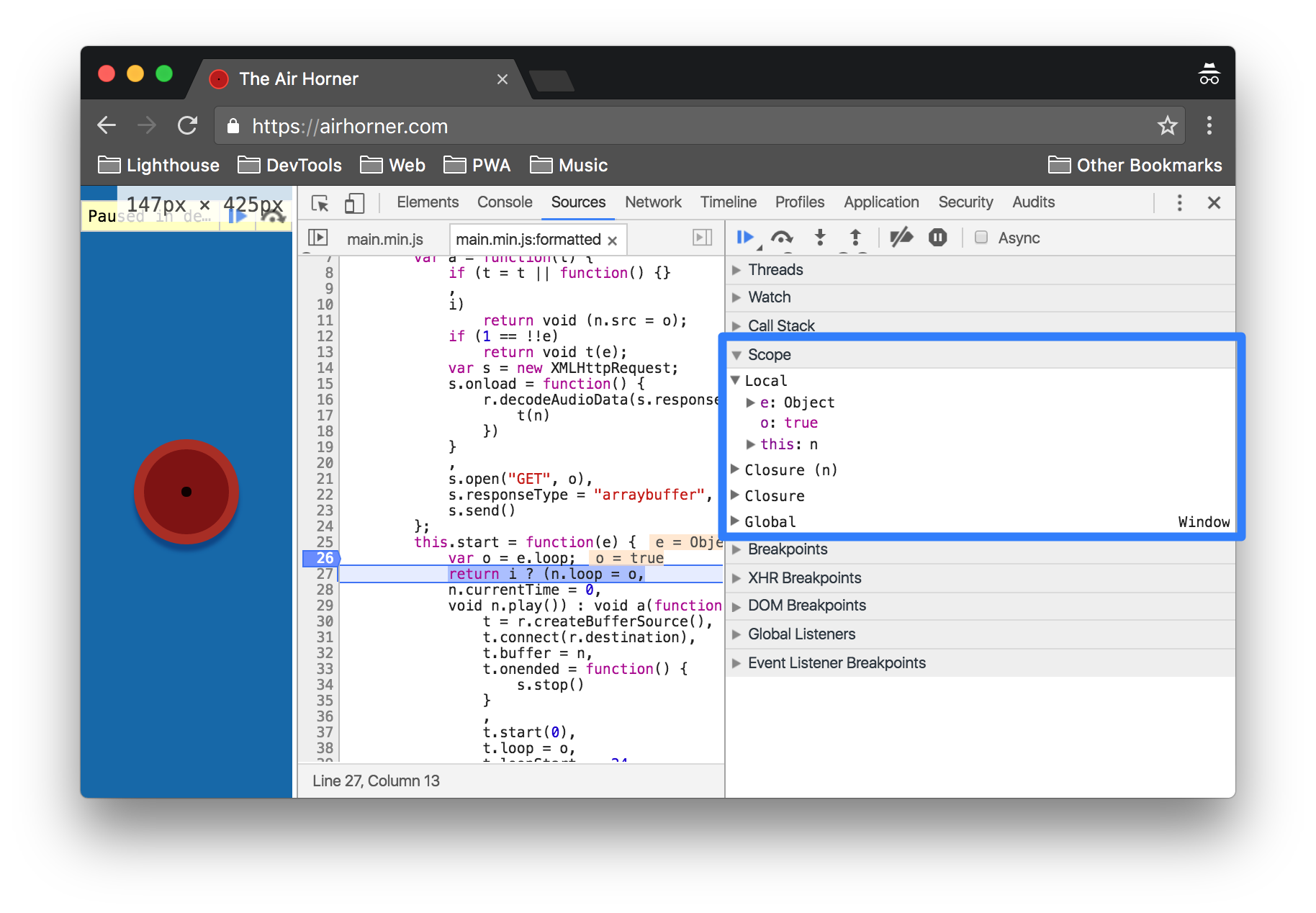
Task: Click step over in page paused overlay
Action: [273, 215]
